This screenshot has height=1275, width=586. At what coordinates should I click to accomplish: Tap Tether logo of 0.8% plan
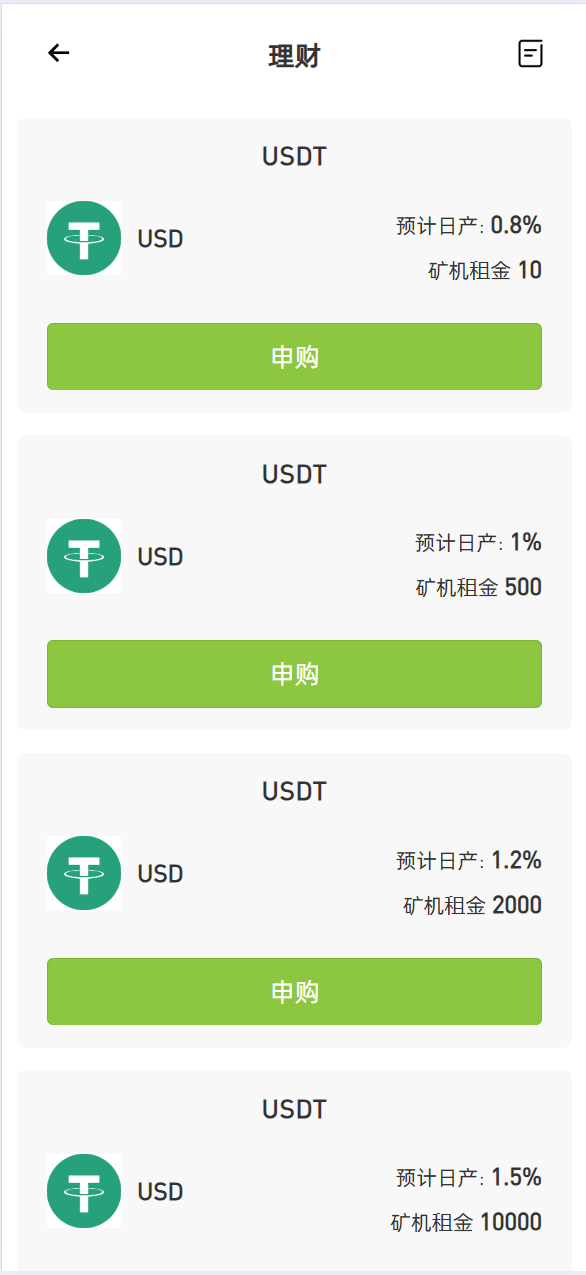[84, 238]
